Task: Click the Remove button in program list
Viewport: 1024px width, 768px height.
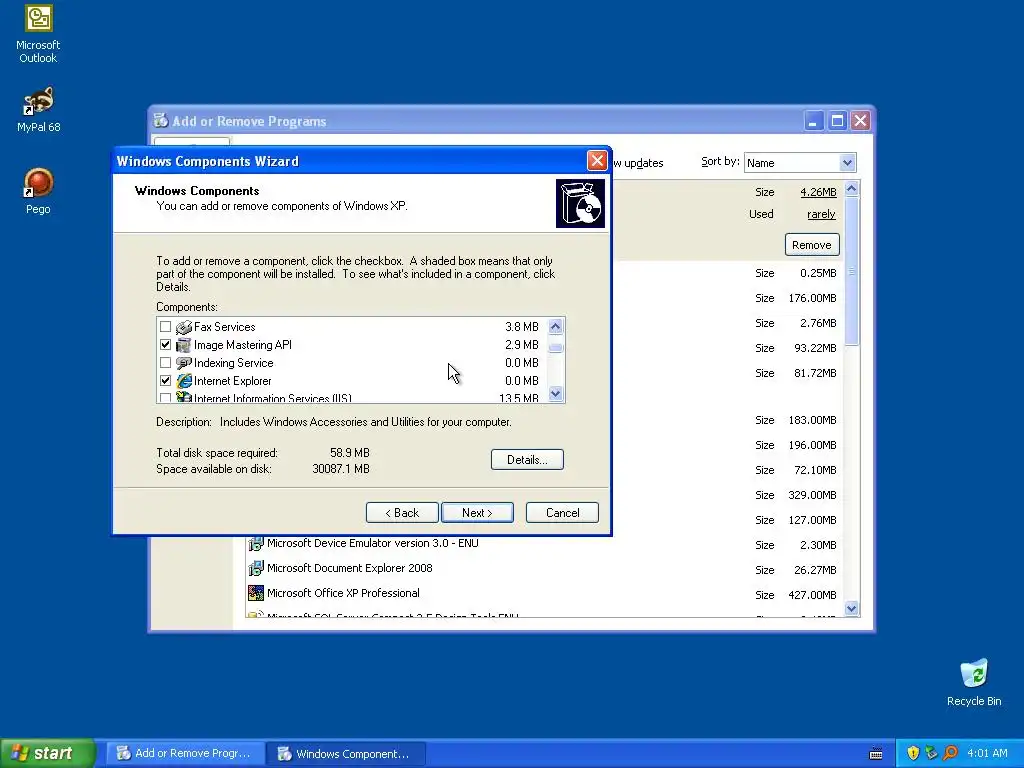Action: (x=812, y=245)
